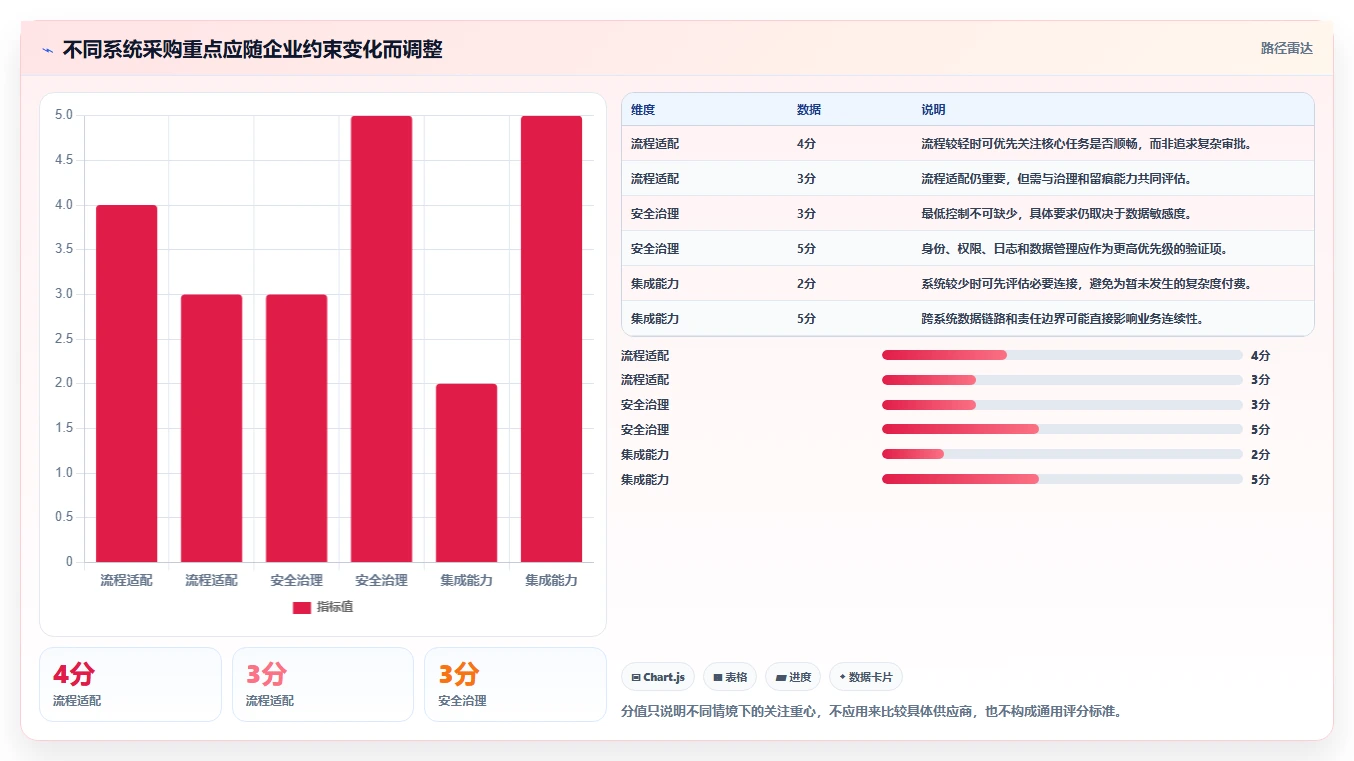Open the red 4分 流程适配 stat card
This screenshot has width=1354, height=761.
130,684
